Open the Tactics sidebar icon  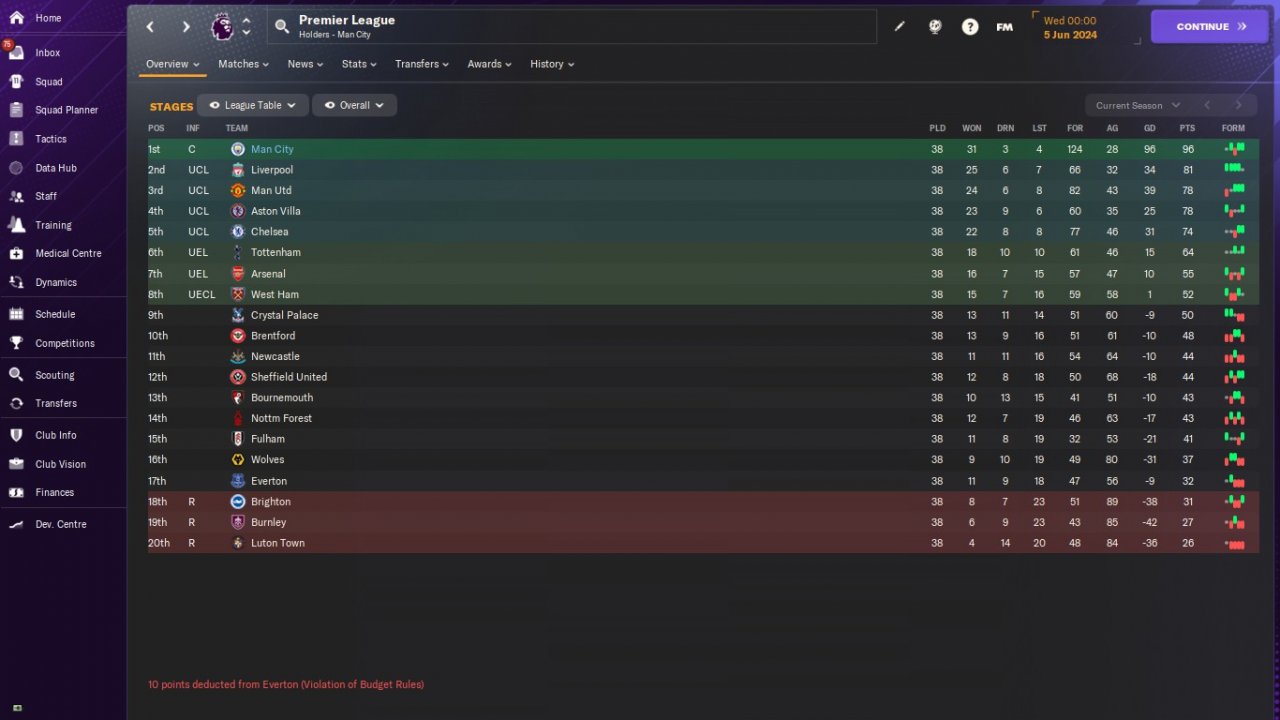pos(16,139)
